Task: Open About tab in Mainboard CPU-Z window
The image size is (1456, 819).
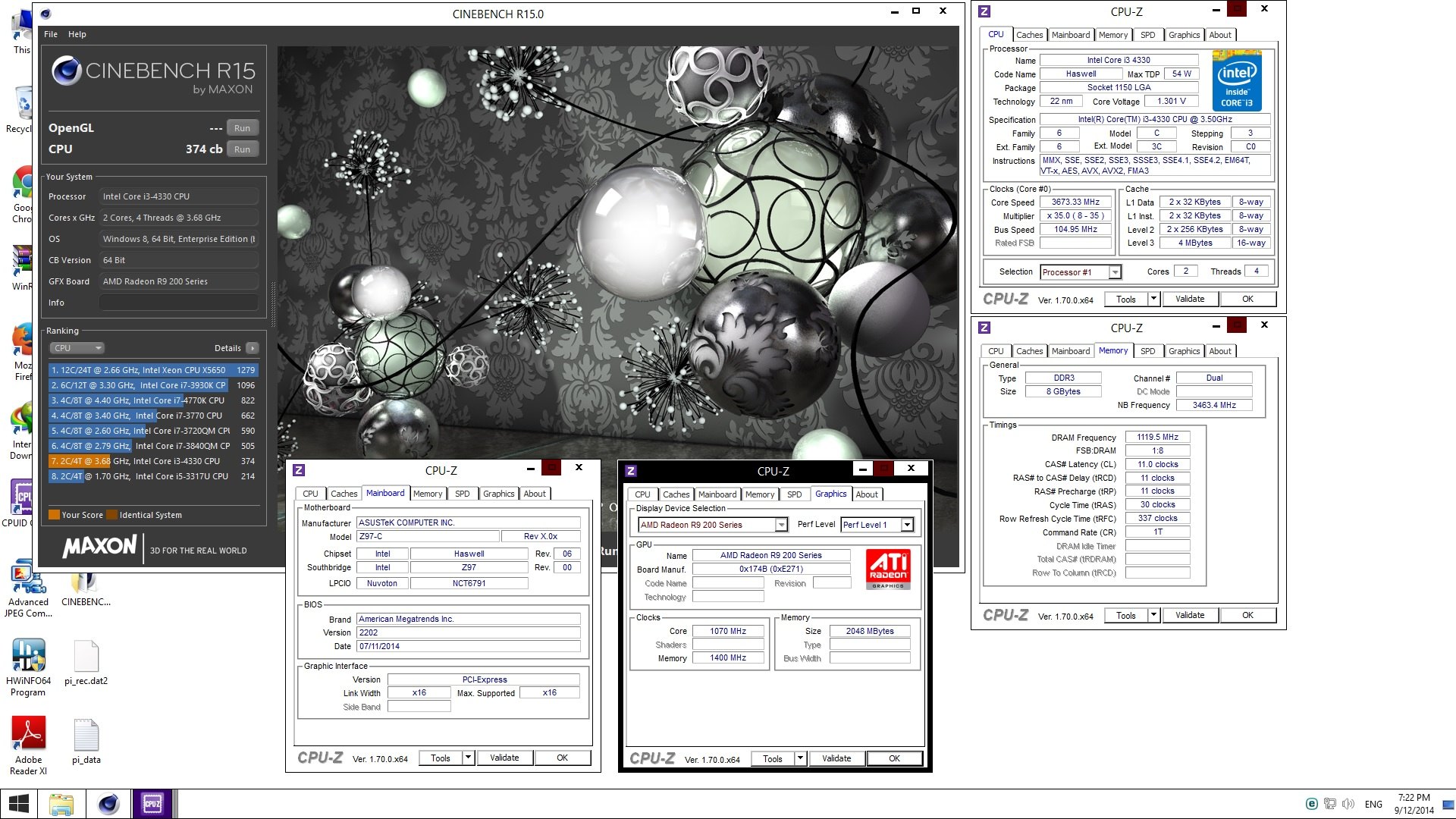Action: [535, 494]
